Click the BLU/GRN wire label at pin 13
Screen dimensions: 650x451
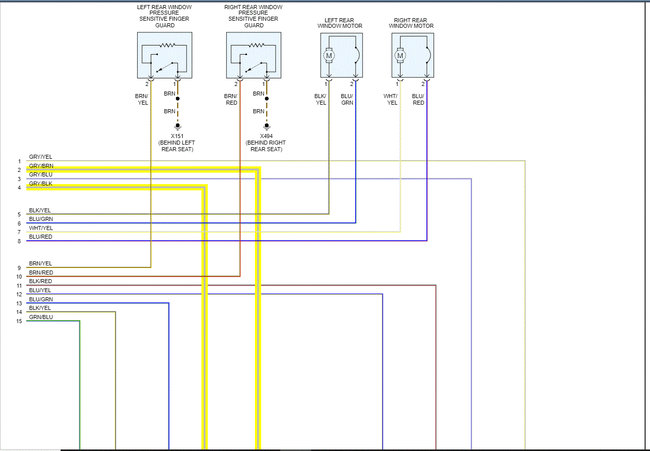point(41,299)
